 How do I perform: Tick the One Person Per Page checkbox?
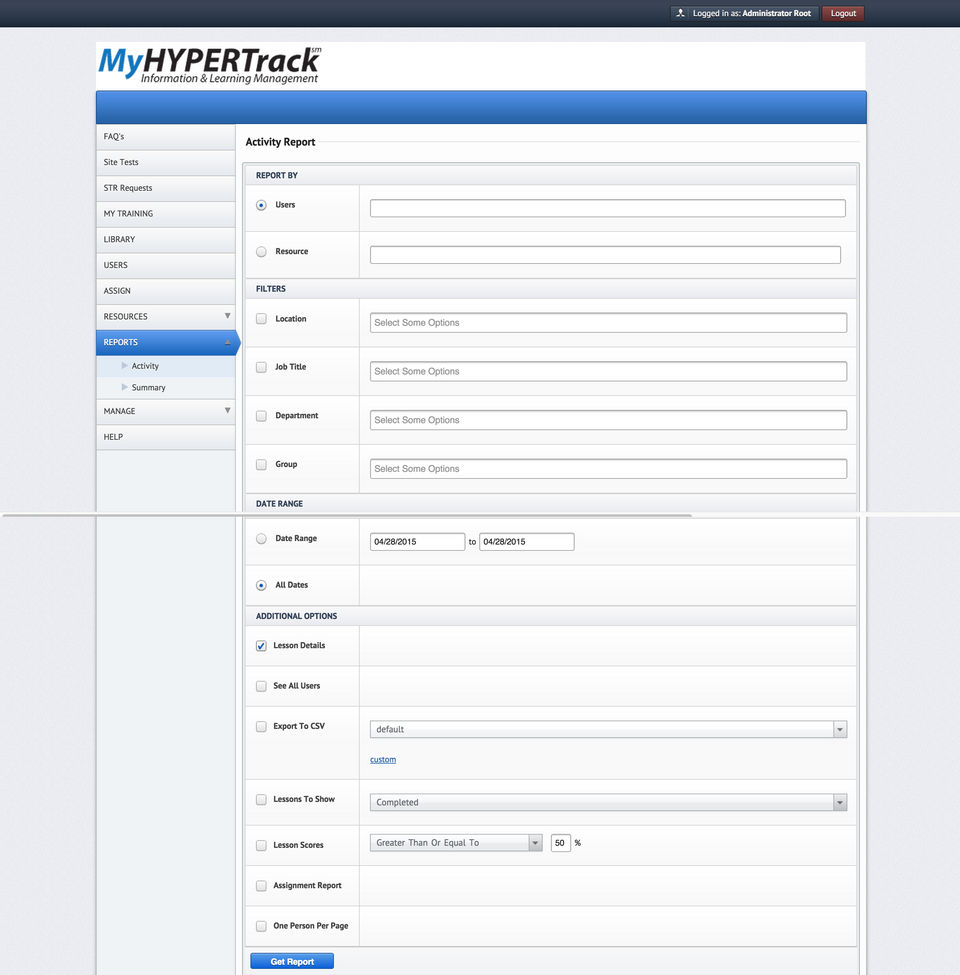[261, 926]
